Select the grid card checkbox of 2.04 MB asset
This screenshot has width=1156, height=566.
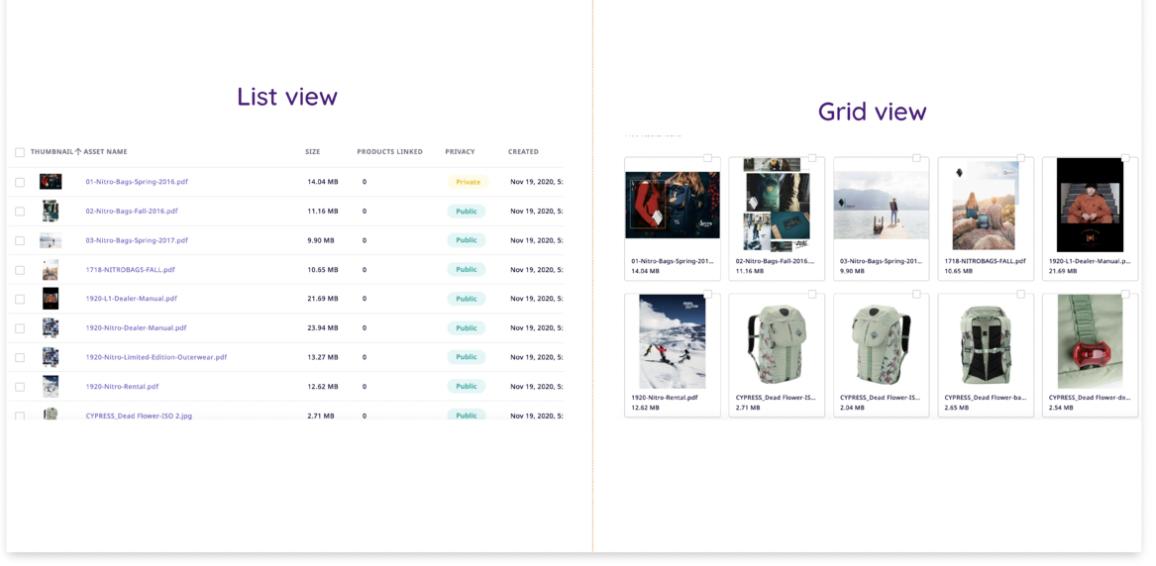[x=916, y=294]
